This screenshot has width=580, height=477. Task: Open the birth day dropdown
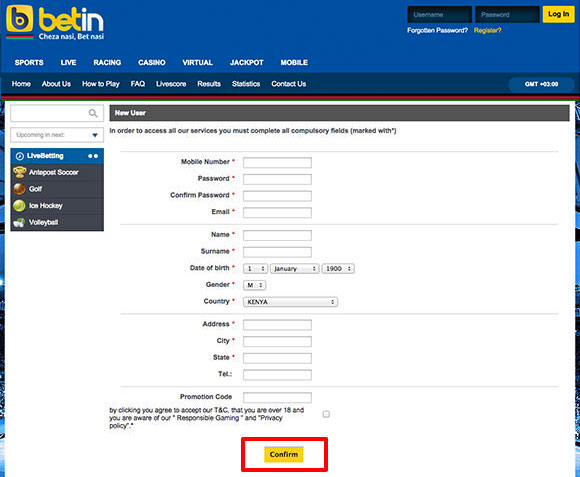coord(255,268)
